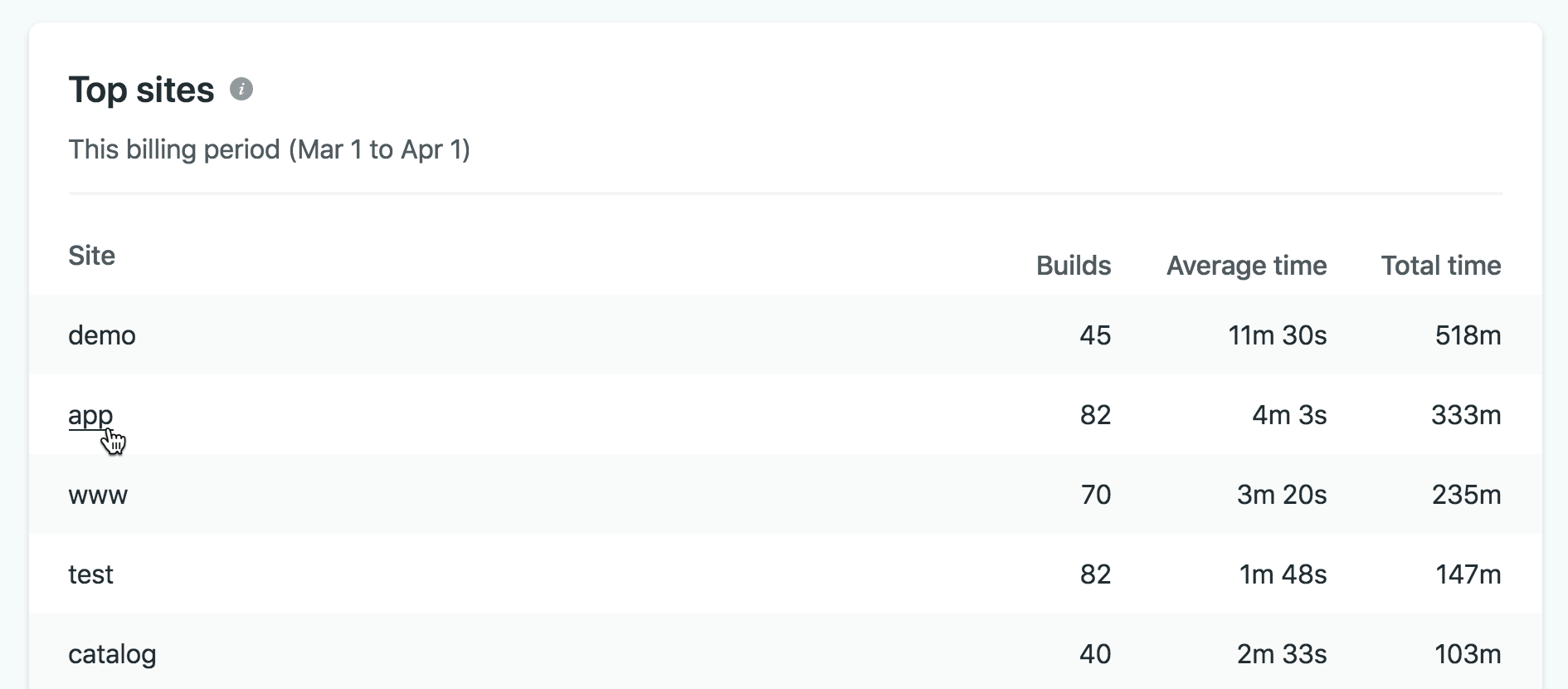Viewport: 1568px width, 689px height.
Task: Open the demo site link
Action: (x=101, y=335)
